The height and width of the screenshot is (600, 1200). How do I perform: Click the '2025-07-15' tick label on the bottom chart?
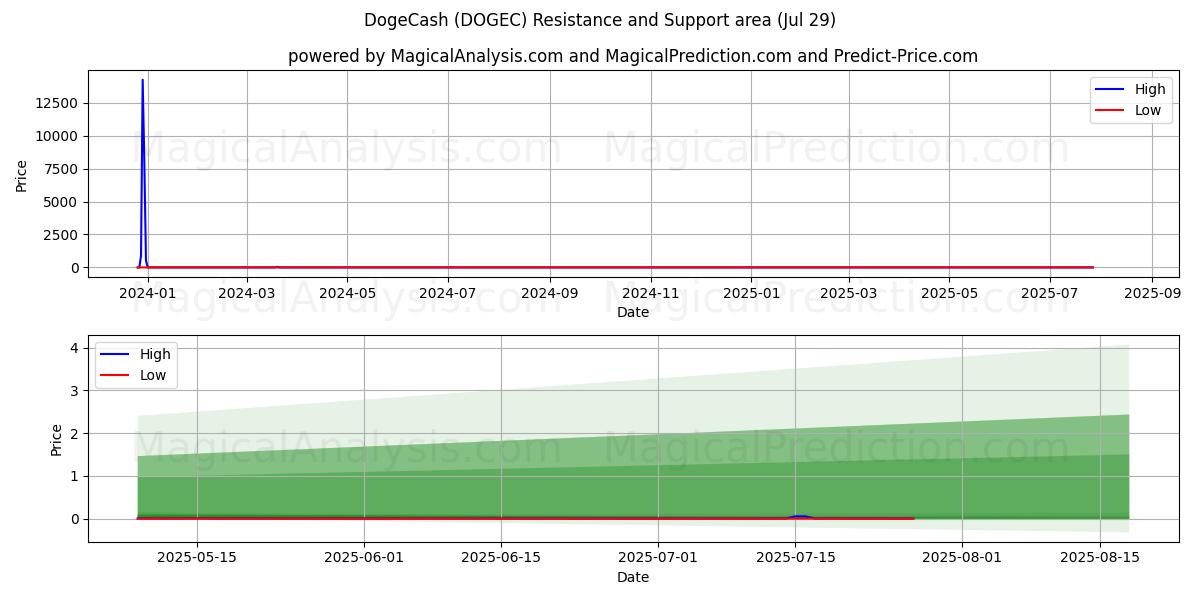point(795,559)
